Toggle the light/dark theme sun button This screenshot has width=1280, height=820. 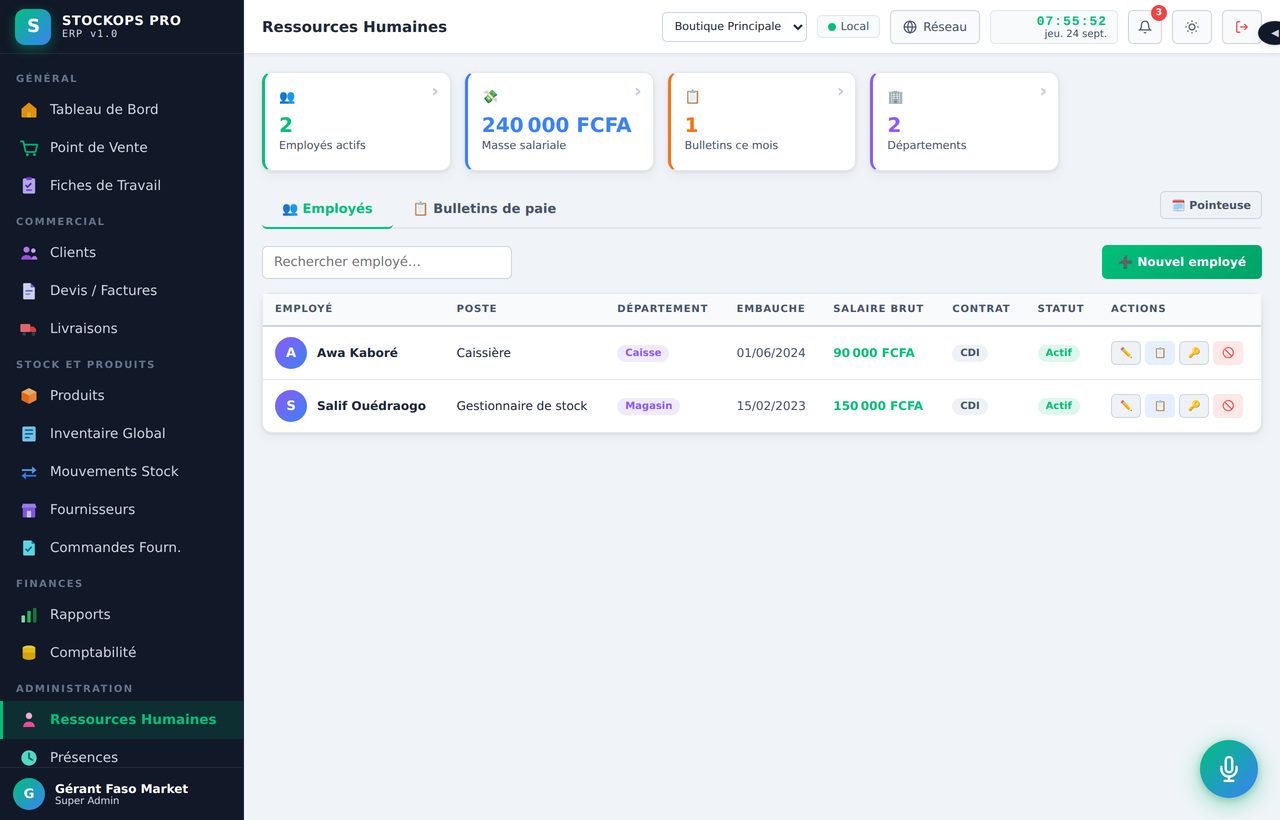1192,27
